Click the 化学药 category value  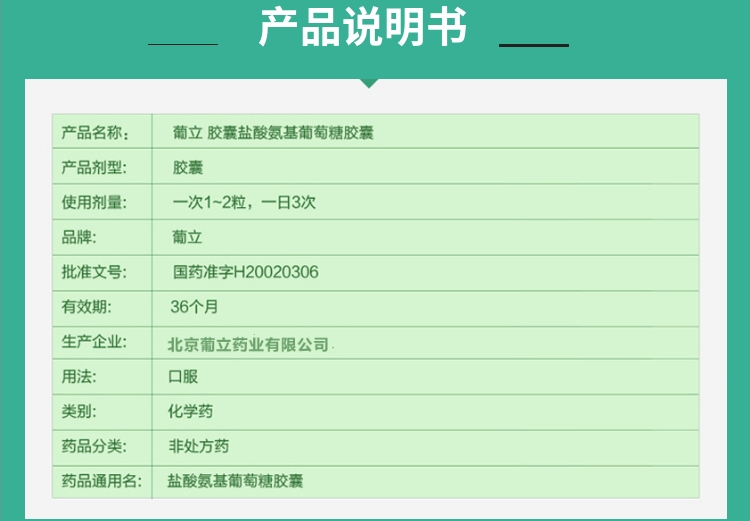[190, 411]
